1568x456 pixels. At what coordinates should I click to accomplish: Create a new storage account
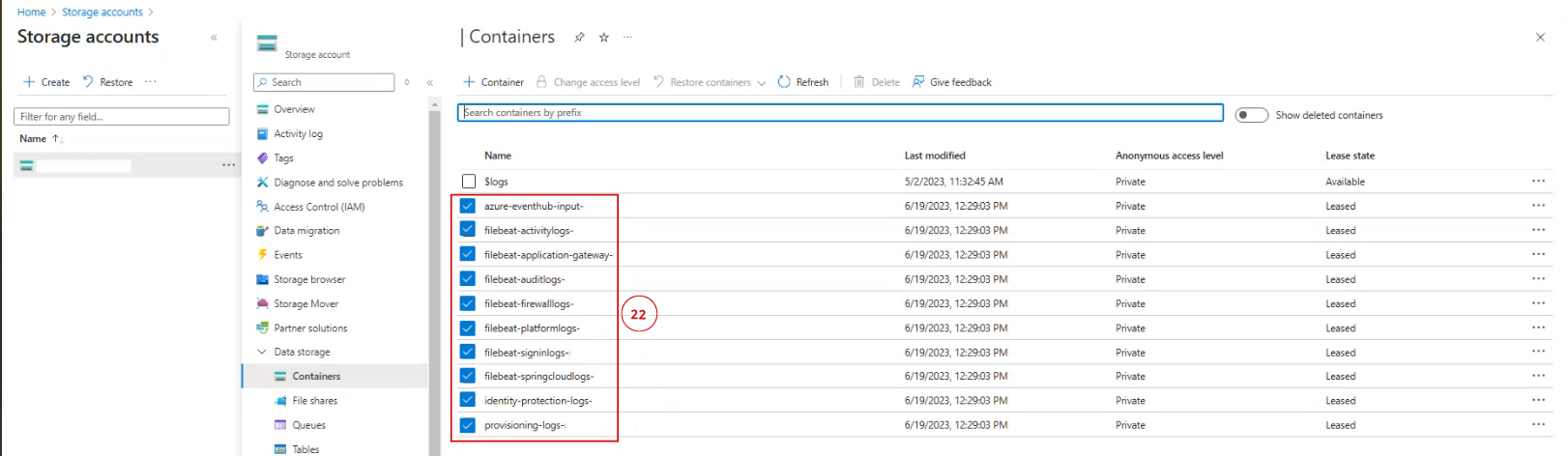(46, 82)
